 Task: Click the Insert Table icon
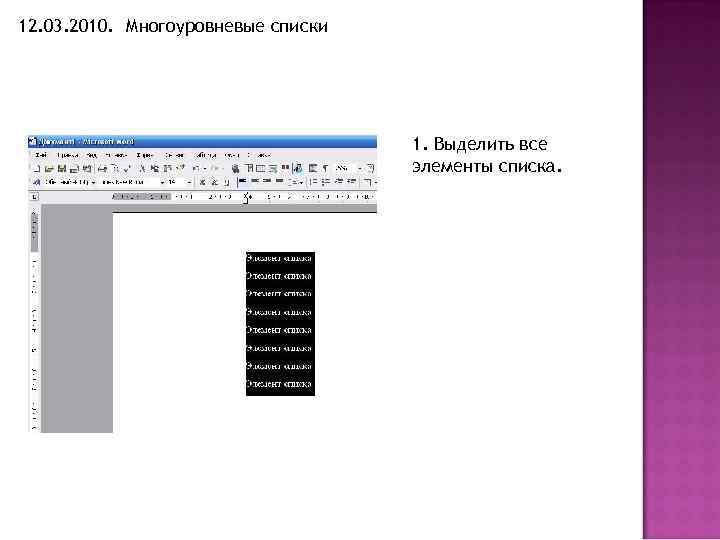tap(261, 169)
